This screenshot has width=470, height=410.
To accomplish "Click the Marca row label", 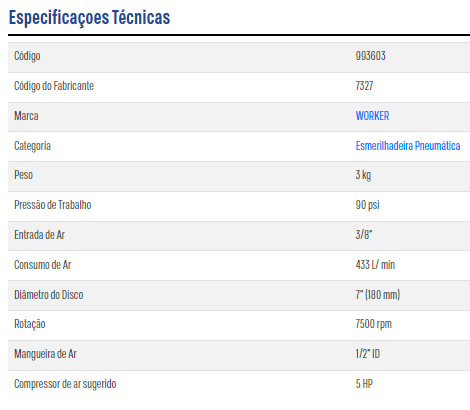I will tap(26, 116).
